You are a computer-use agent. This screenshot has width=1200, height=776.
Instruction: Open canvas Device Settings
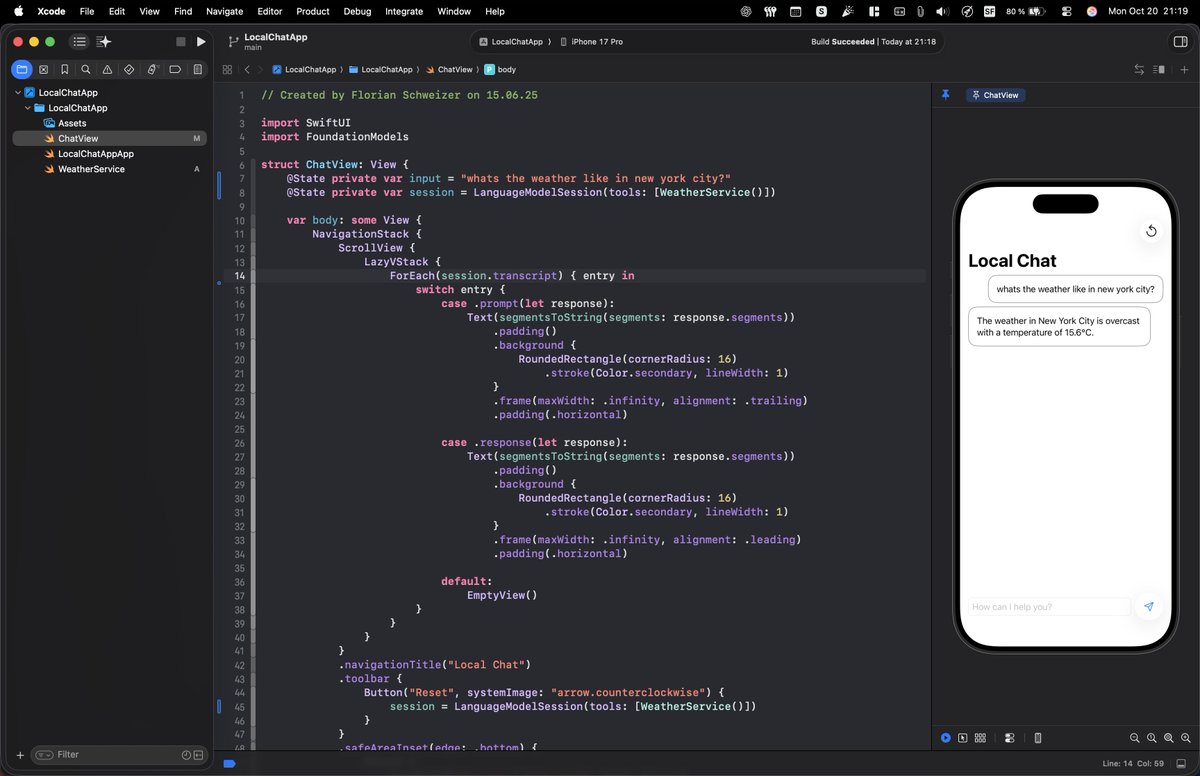coord(1009,738)
